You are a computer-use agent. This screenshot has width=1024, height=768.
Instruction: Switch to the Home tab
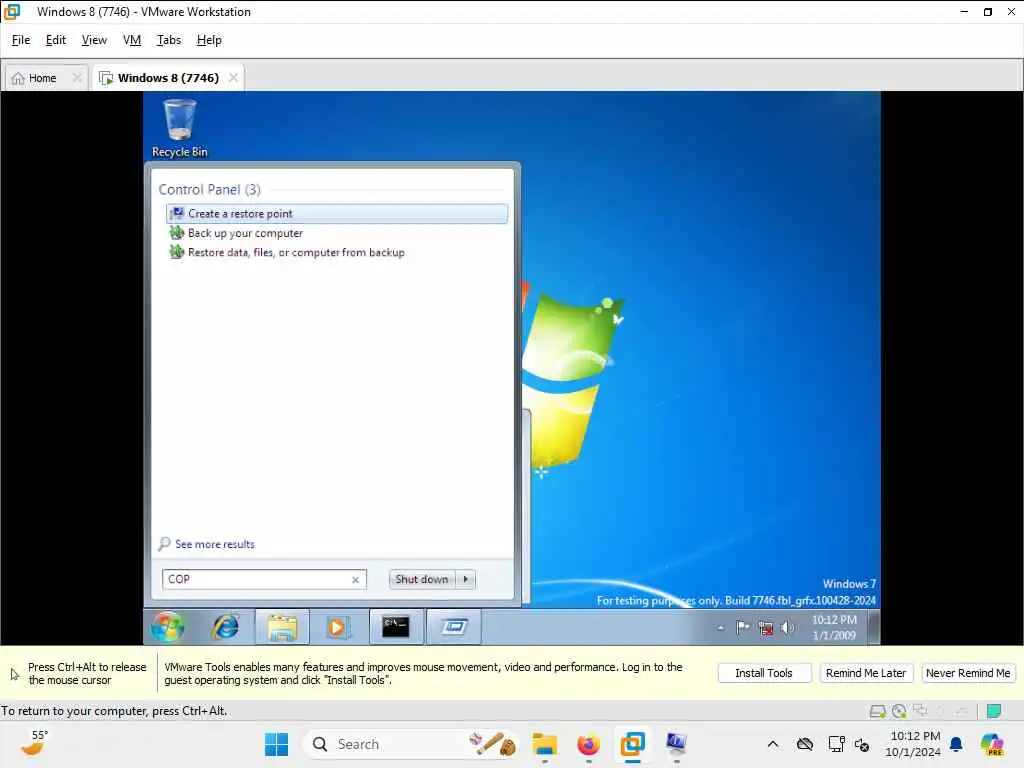42,78
